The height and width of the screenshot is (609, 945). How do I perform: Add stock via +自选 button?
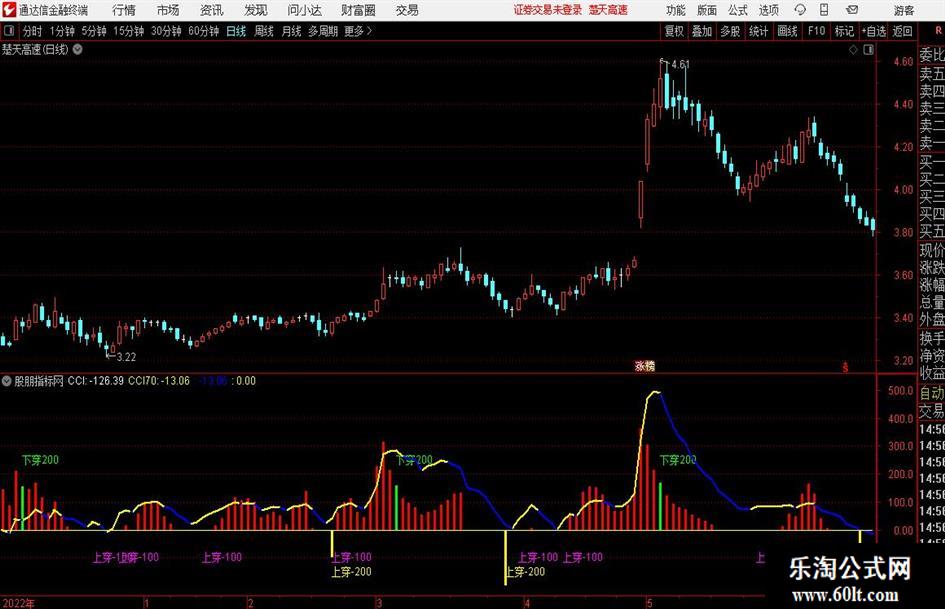coord(874,31)
